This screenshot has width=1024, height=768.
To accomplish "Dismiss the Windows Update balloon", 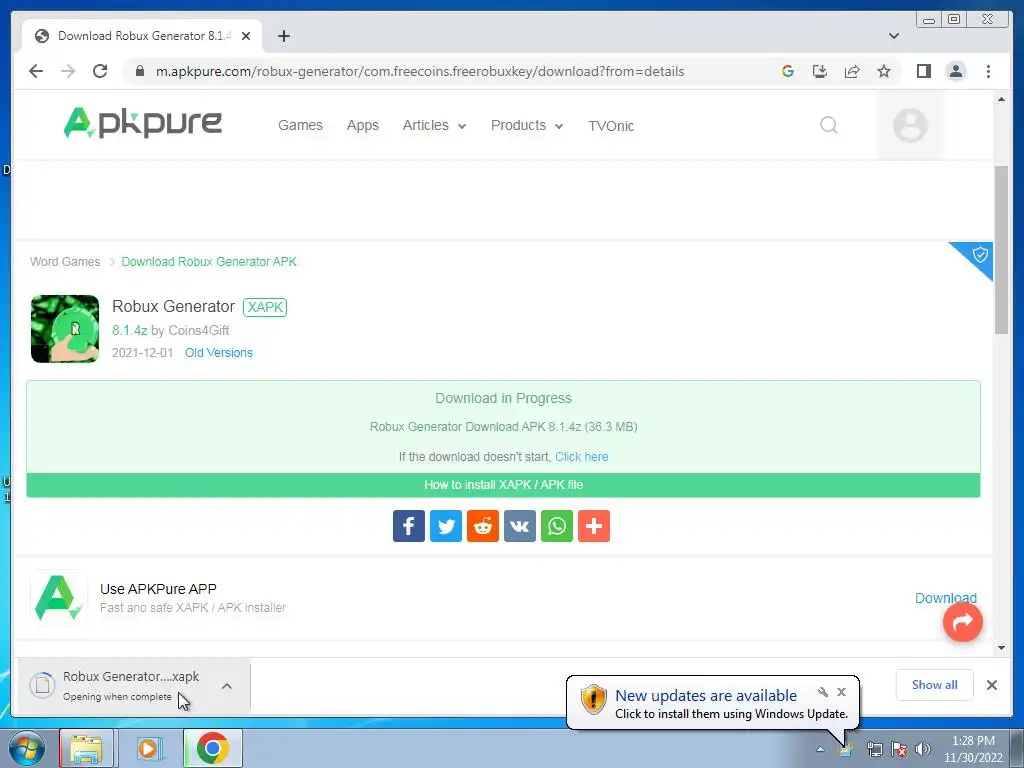I will [841, 692].
